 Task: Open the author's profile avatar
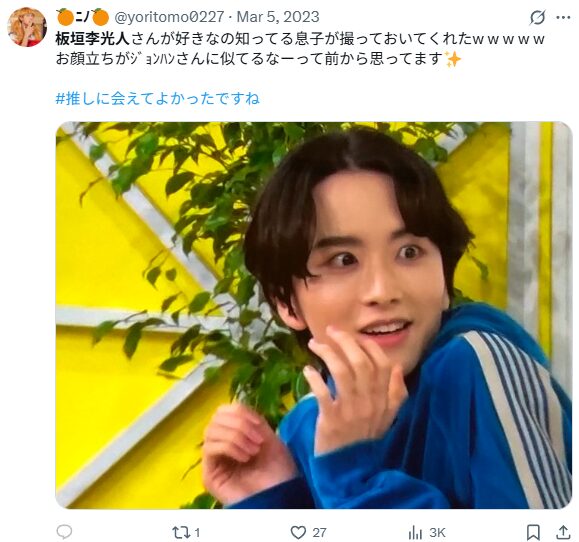27,27
